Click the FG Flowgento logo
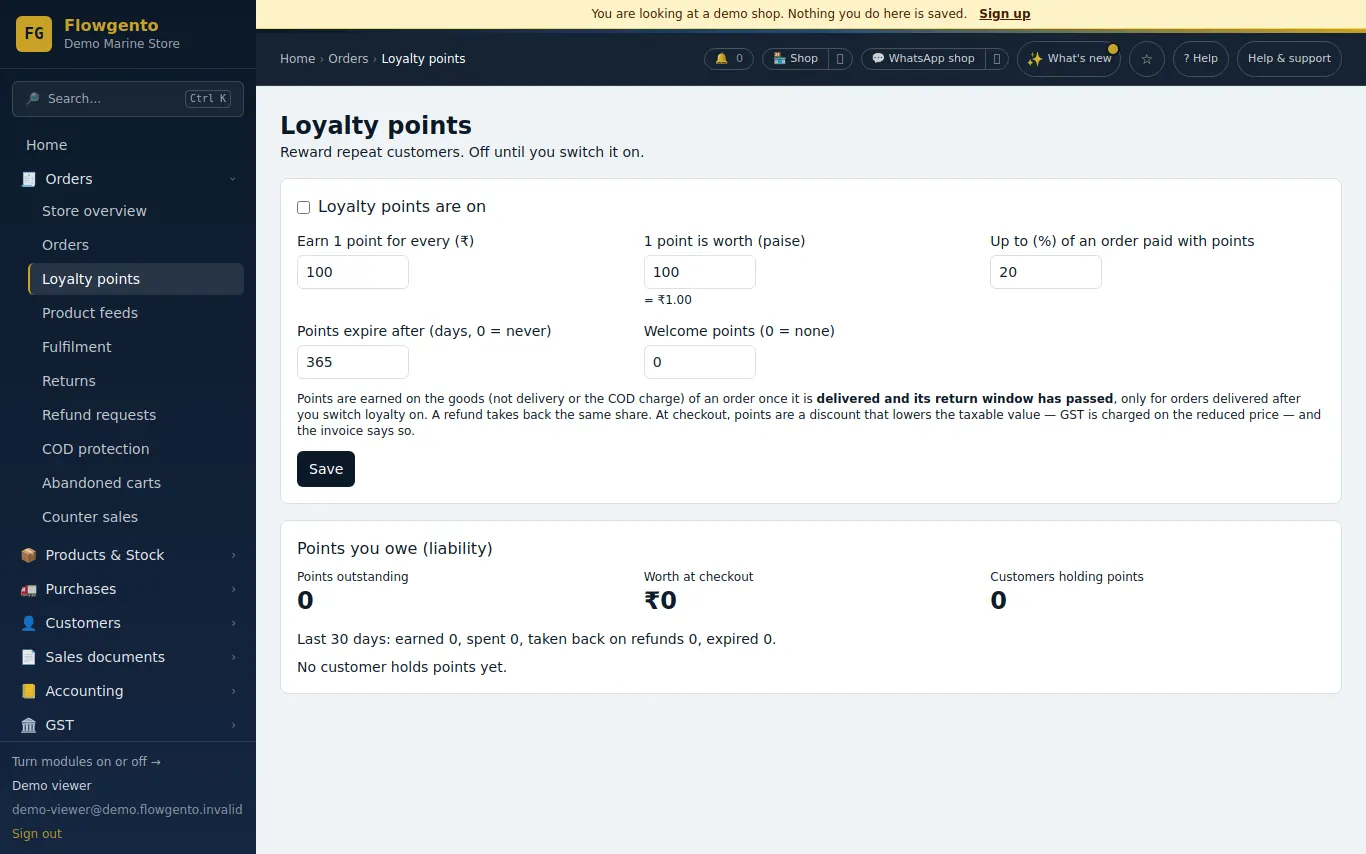Image resolution: width=1366 pixels, height=854 pixels. pyautogui.click(x=34, y=34)
